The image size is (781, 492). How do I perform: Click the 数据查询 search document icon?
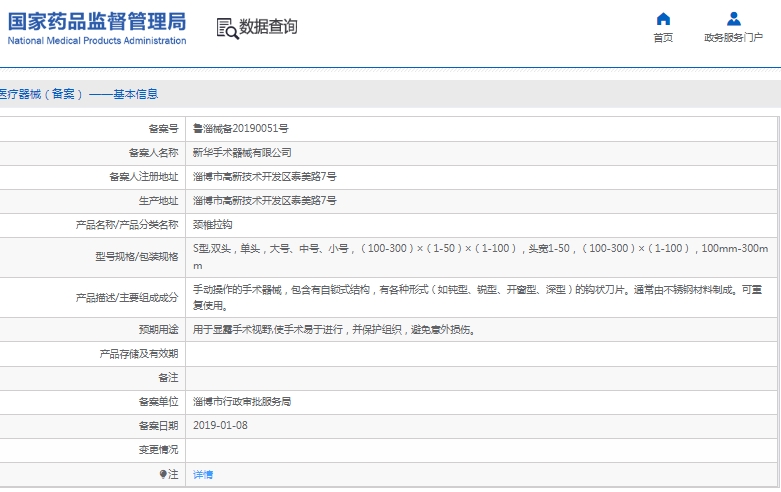(227, 28)
